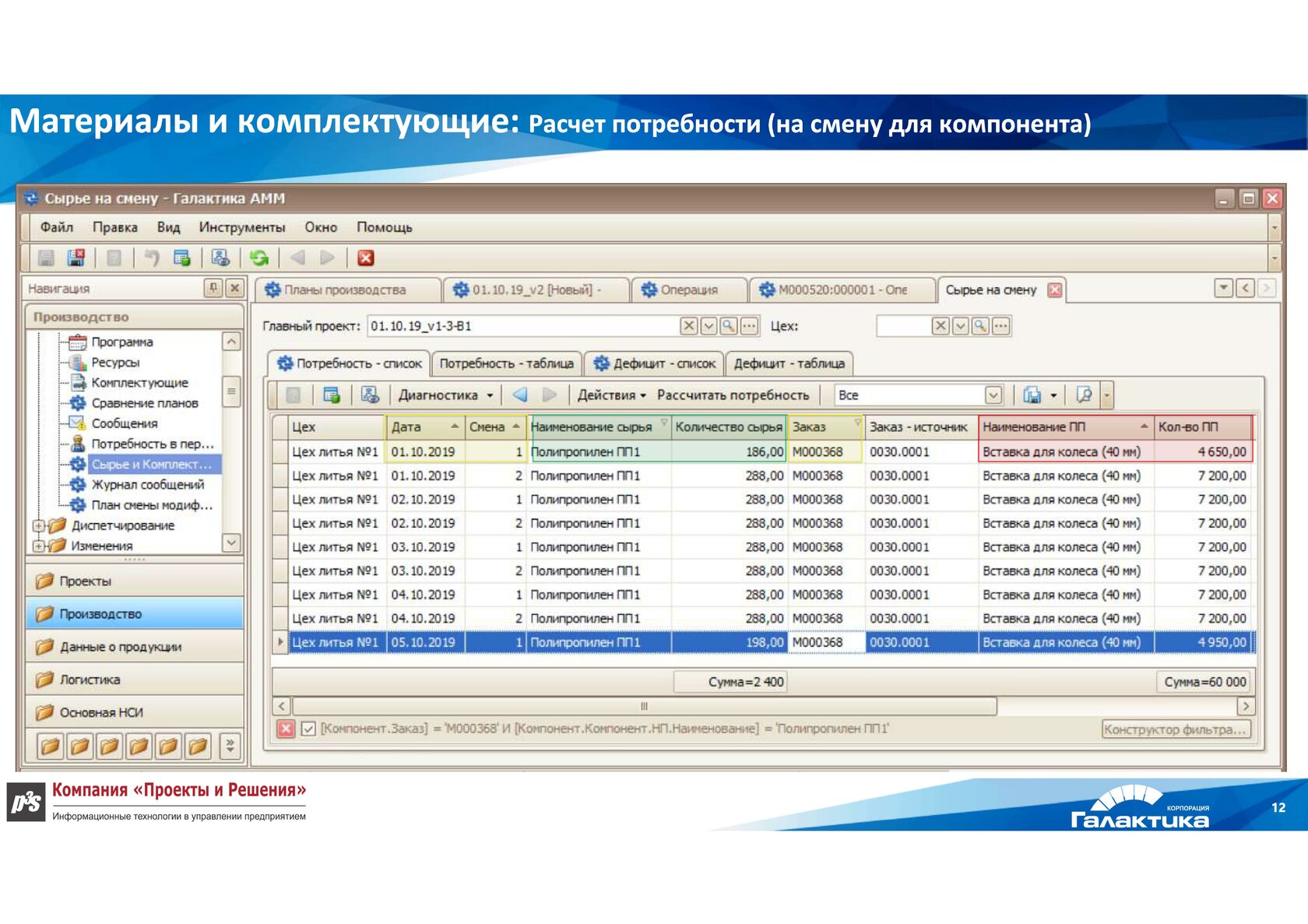Click main toolbar table-with-green-marker icon
Viewport: 1308px width, 924px height.
[182, 258]
